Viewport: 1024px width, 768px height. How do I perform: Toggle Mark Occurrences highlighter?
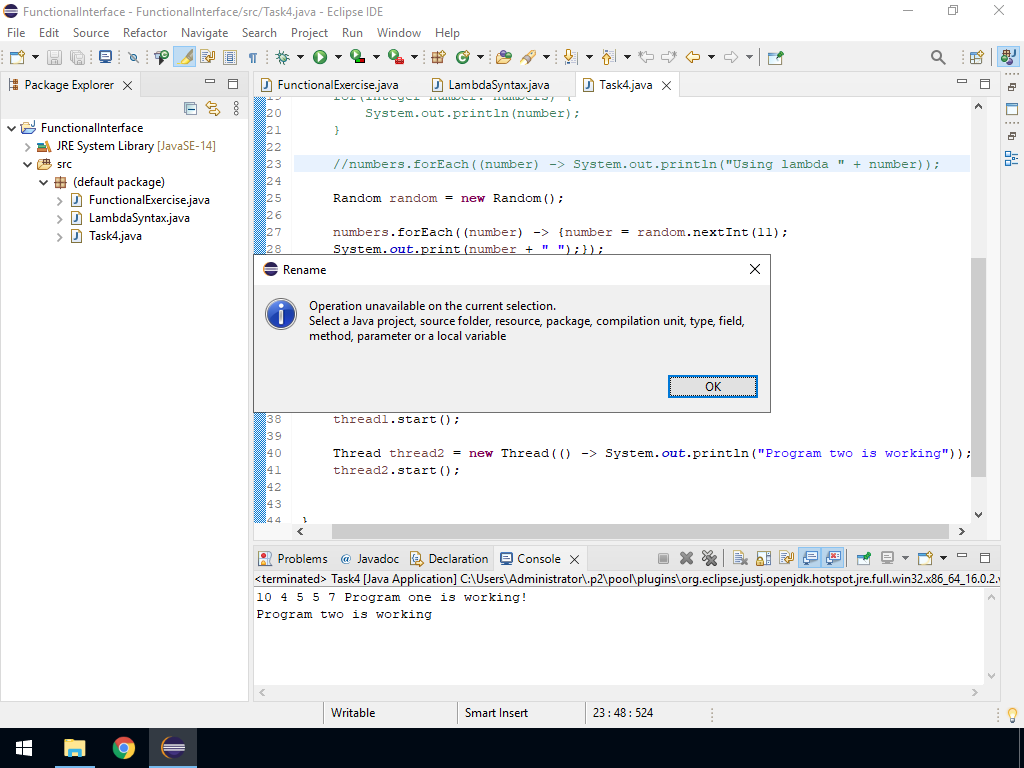point(185,58)
